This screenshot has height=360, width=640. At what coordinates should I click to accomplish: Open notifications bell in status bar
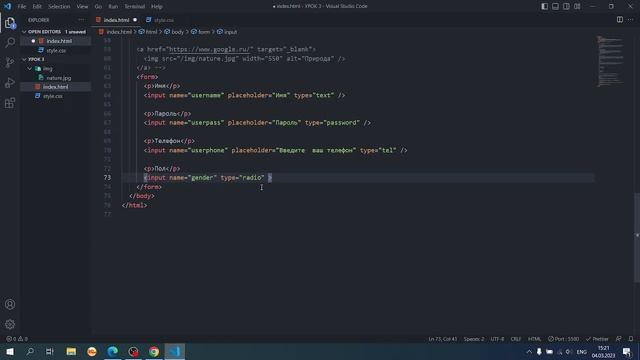click(x=631, y=339)
